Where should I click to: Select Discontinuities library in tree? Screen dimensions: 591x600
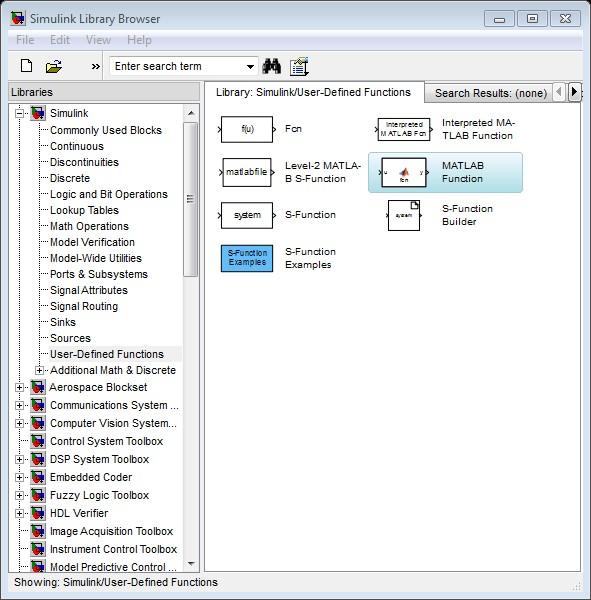point(85,162)
